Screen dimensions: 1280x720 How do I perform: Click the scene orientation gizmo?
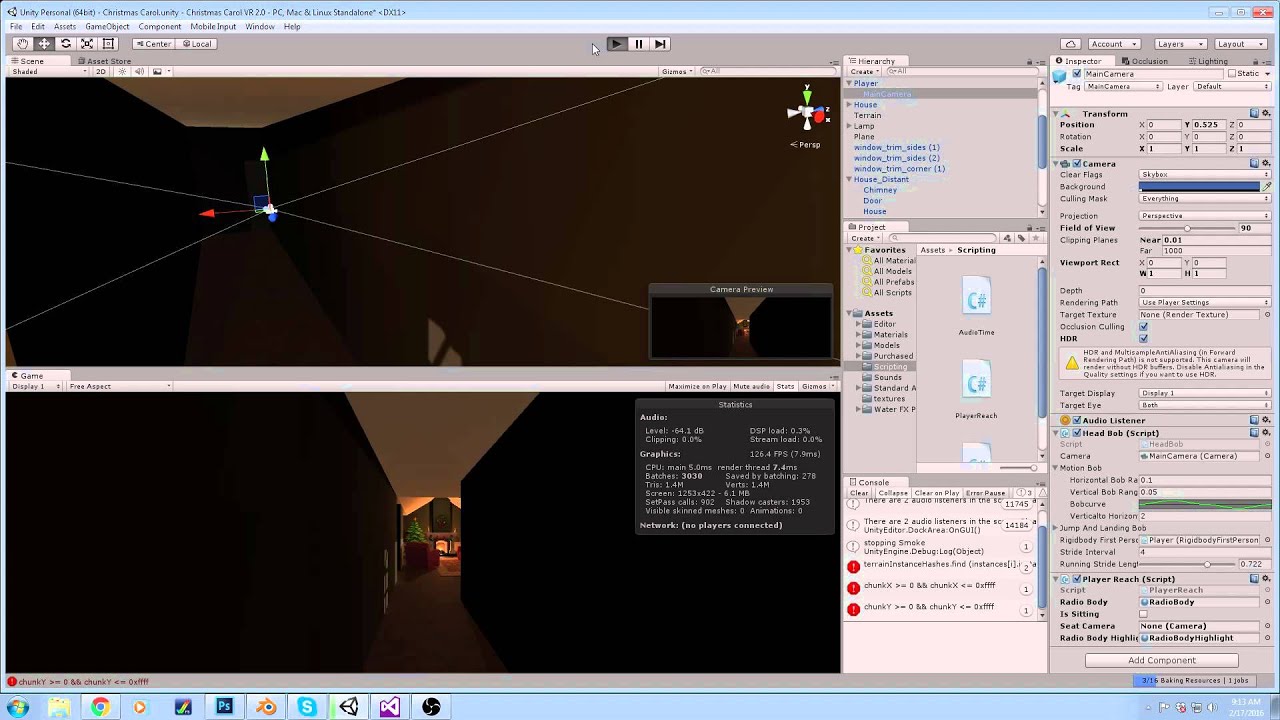pyautogui.click(x=807, y=113)
